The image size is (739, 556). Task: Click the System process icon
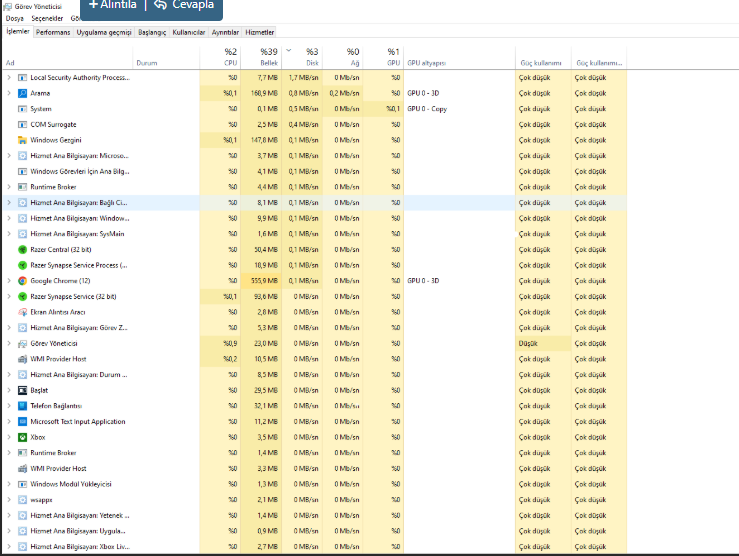pos(22,109)
